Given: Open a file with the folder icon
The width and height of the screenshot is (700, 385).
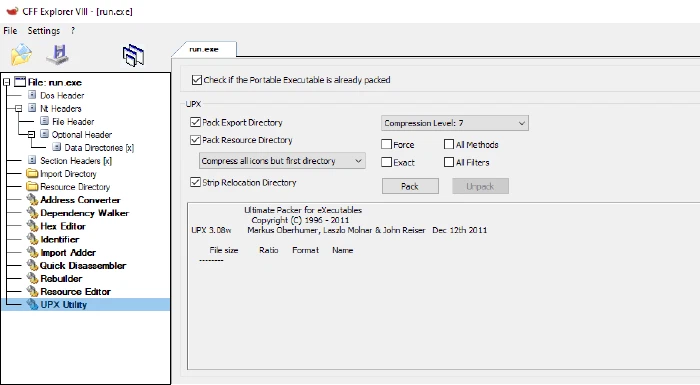Looking at the screenshot, I should (x=21, y=55).
